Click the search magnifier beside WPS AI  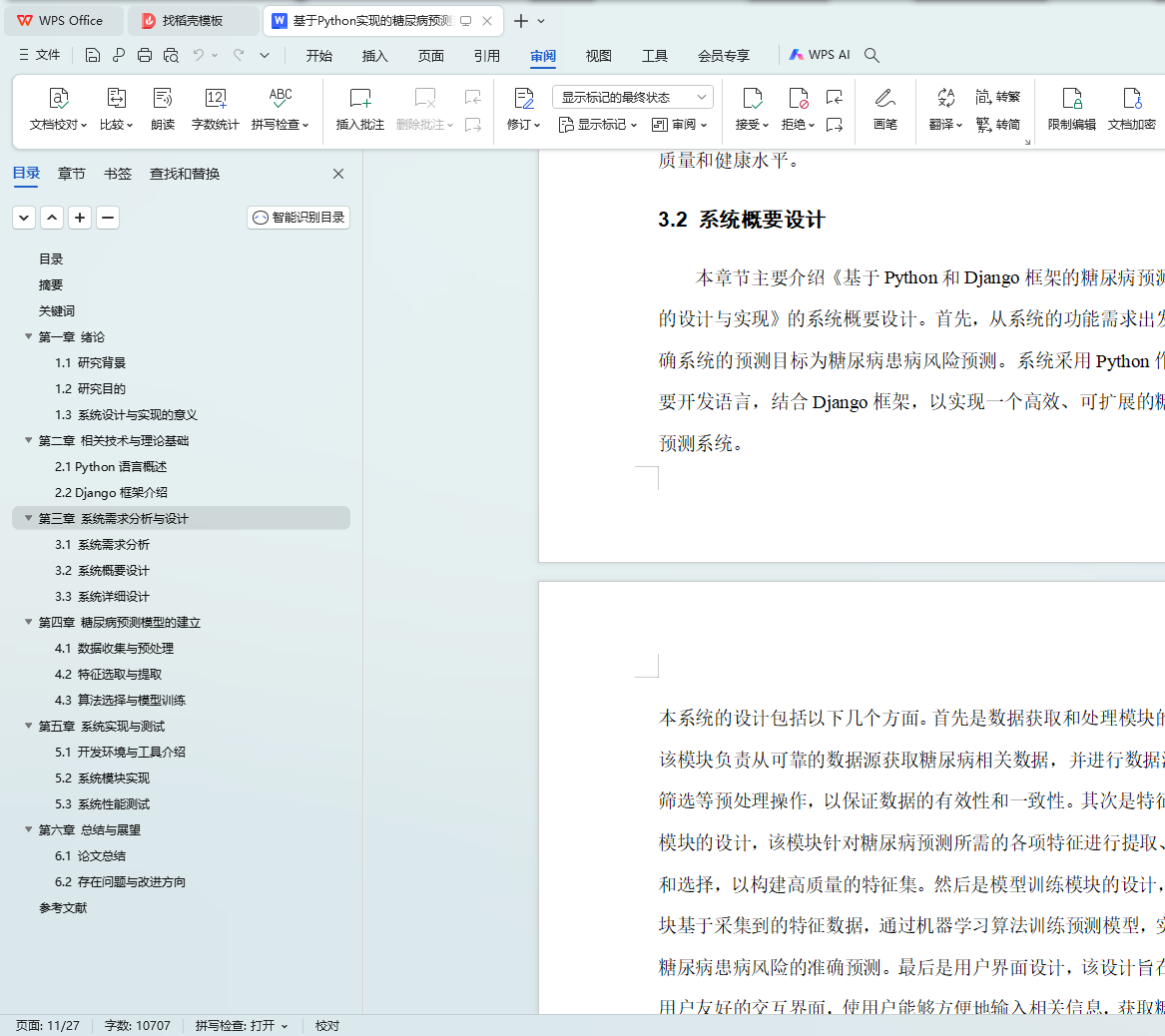pyautogui.click(x=872, y=55)
